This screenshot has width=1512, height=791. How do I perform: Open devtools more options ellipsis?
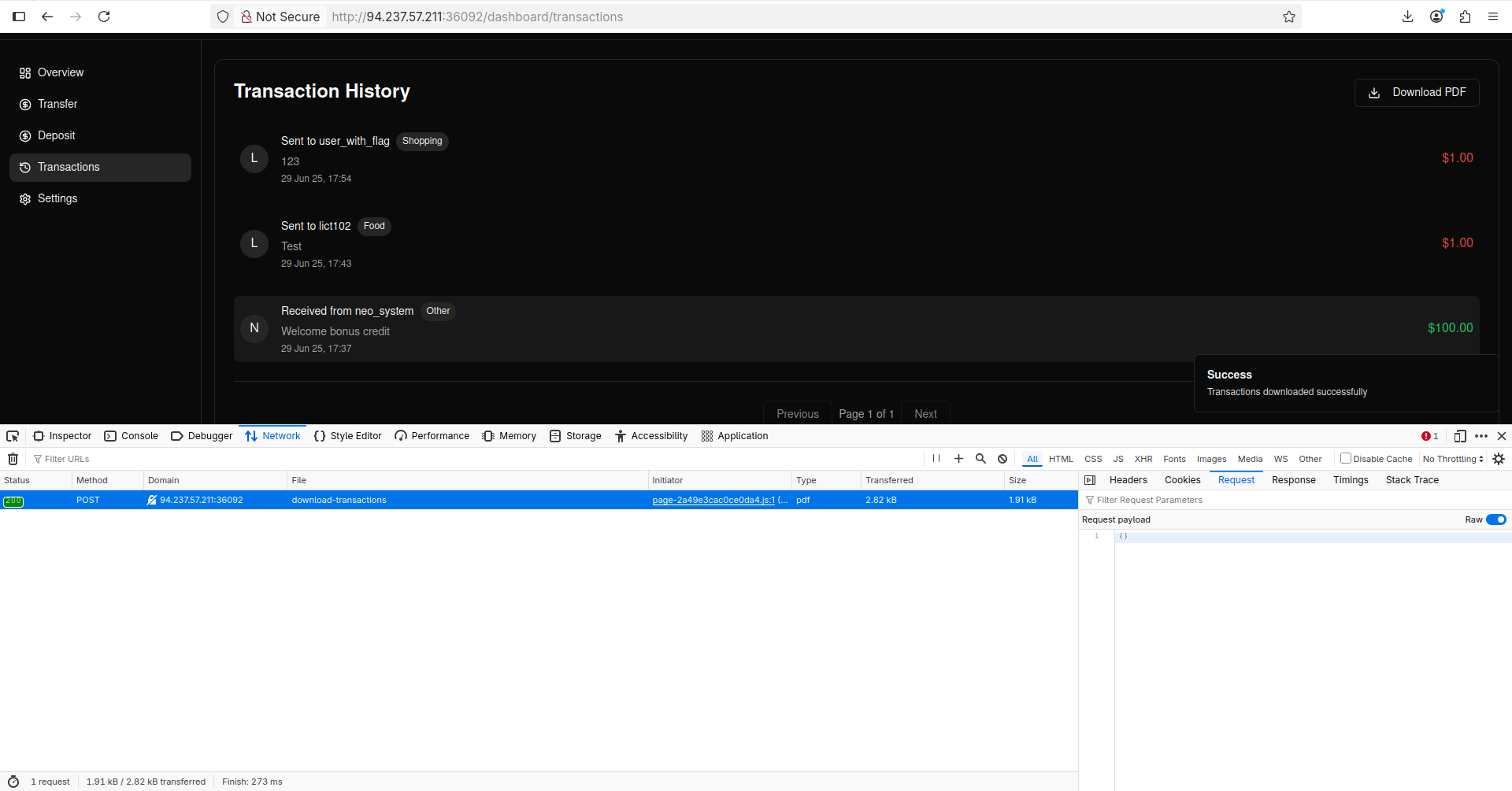1481,436
